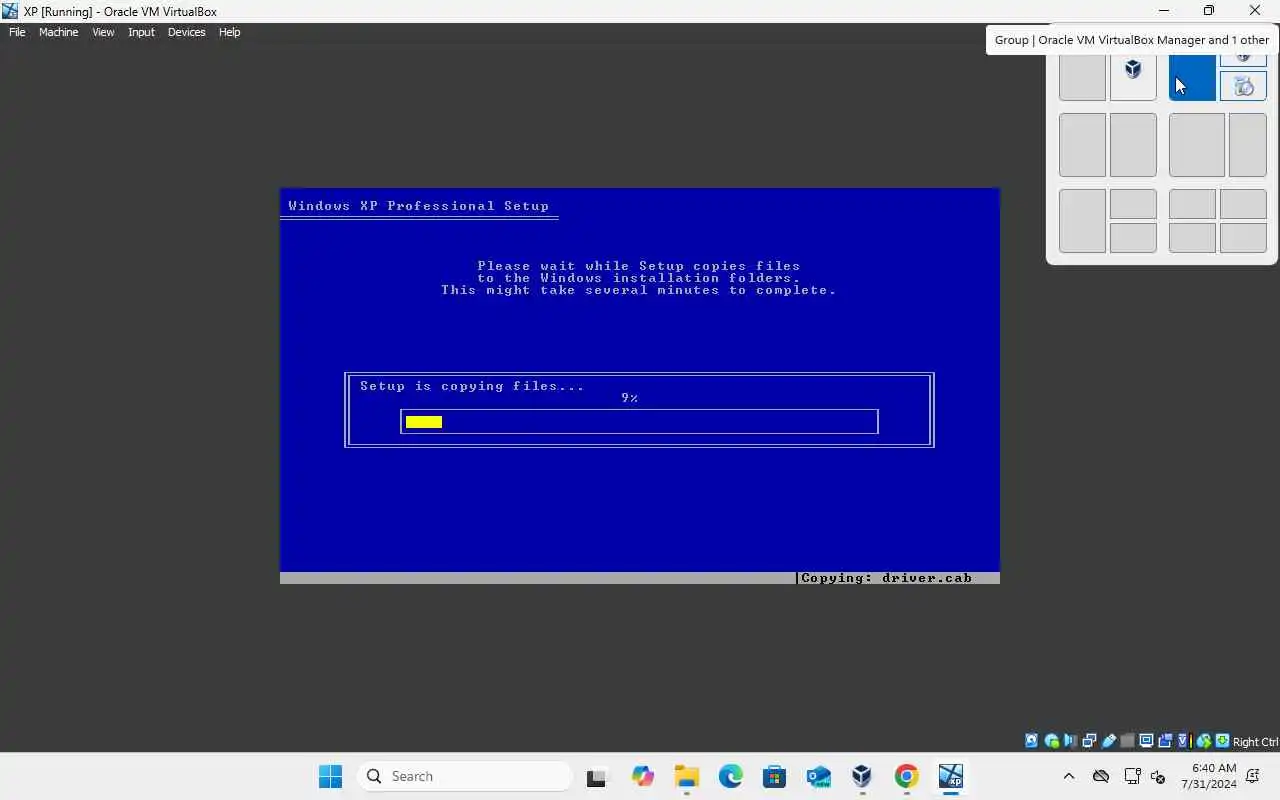The height and width of the screenshot is (800, 1280).
Task: Choose snap zone showing VirtualBox cube icon
Action: [1133, 77]
